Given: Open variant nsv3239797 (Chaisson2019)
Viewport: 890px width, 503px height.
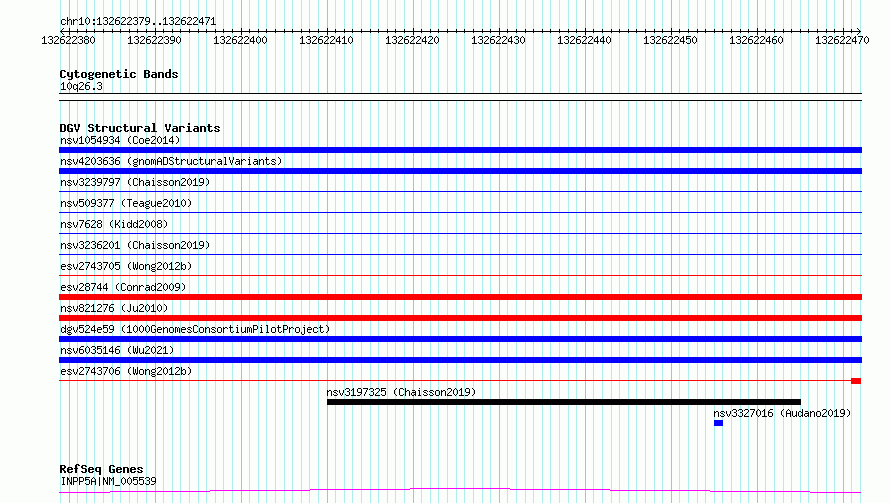Looking at the screenshot, I should [135, 182].
